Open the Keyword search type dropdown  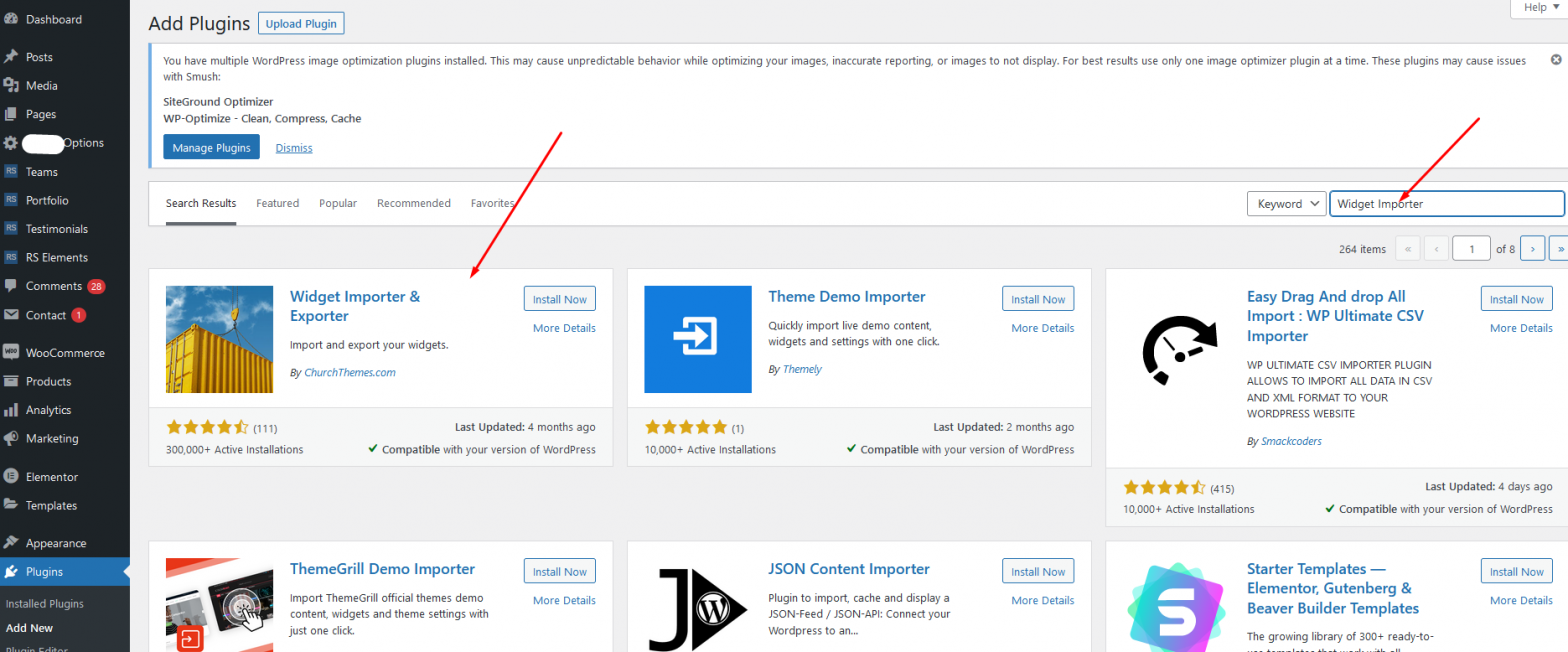[1286, 203]
